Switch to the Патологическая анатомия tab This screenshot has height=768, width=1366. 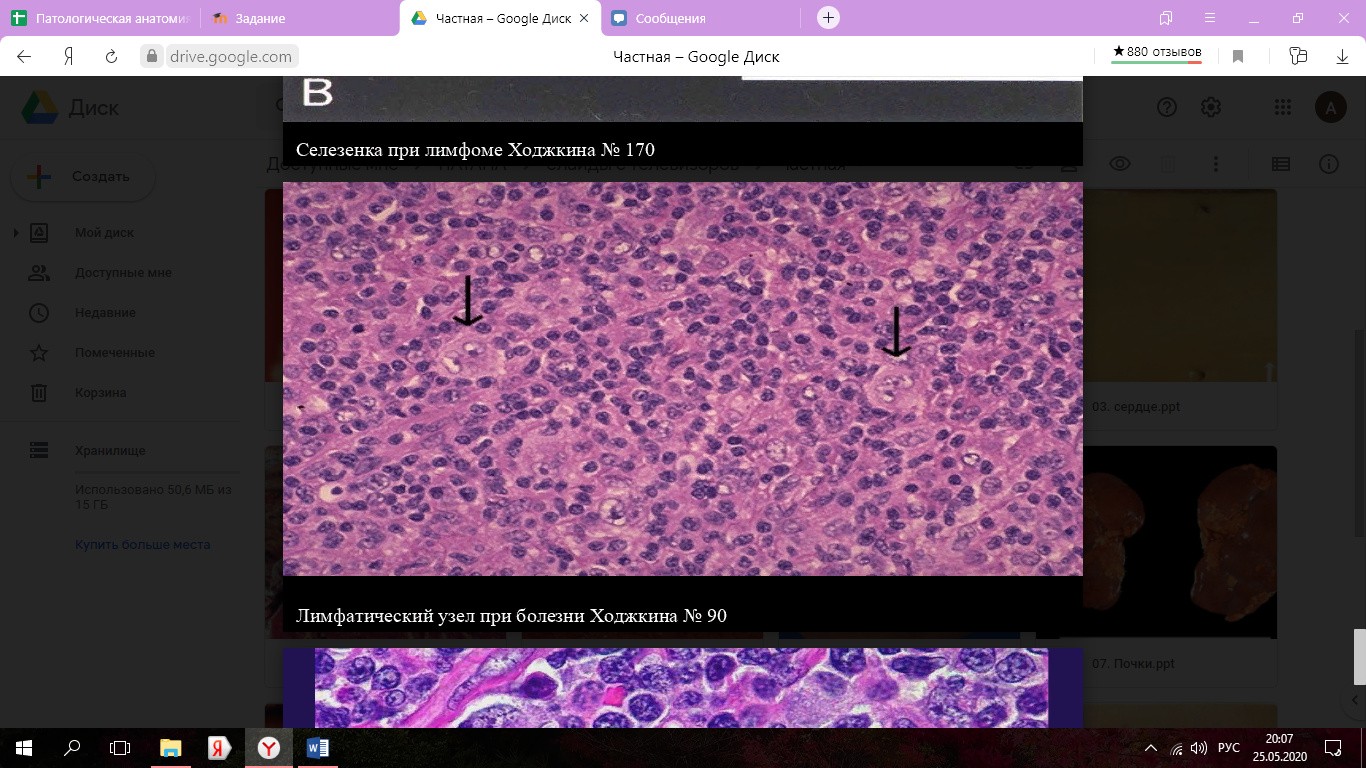tap(100, 18)
